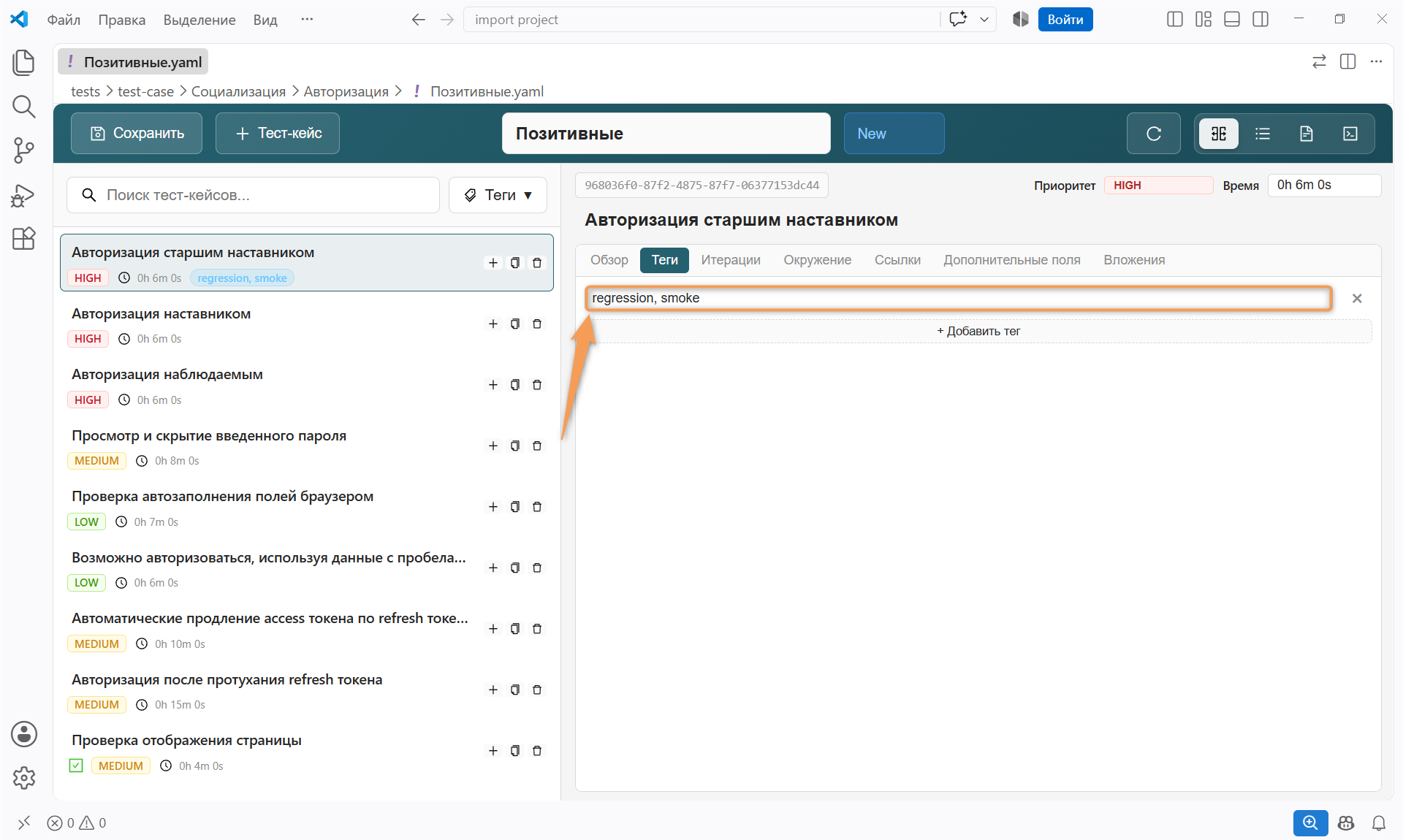Duplicate 'Авторизация наблюдаемым' test case
The width and height of the screenshot is (1403, 840).
click(515, 385)
